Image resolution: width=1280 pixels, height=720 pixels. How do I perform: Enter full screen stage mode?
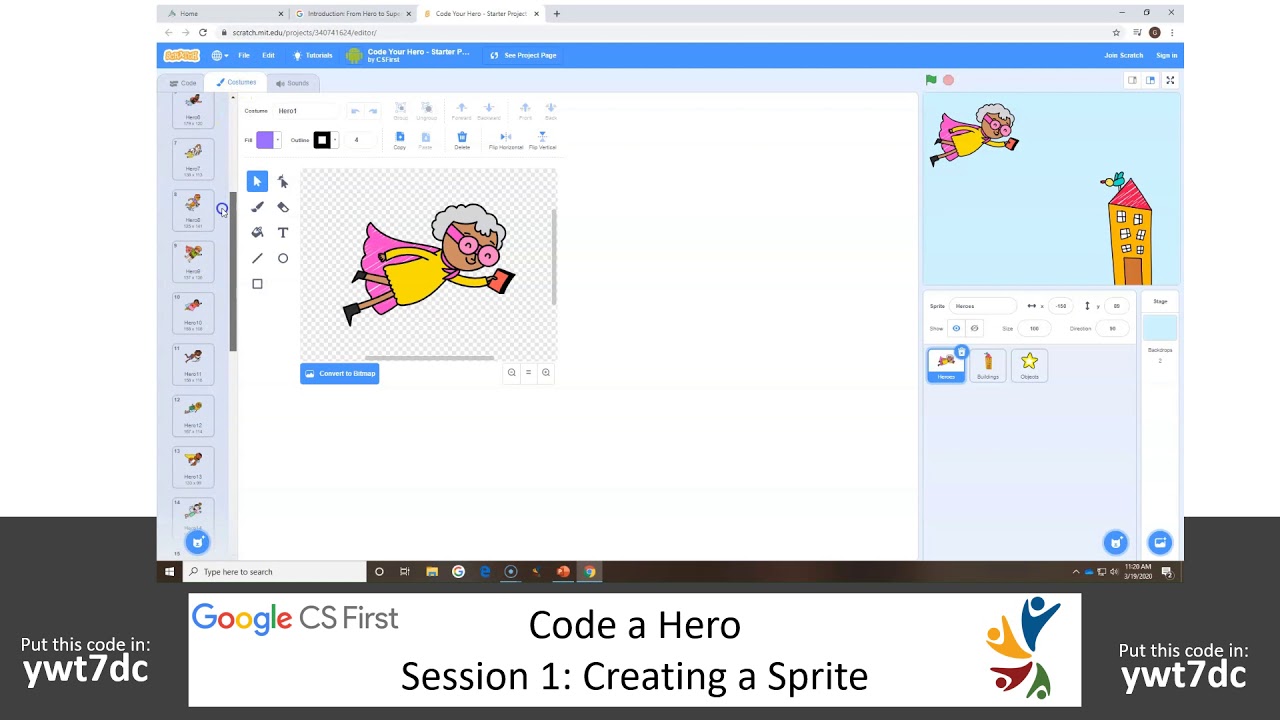tap(1170, 80)
